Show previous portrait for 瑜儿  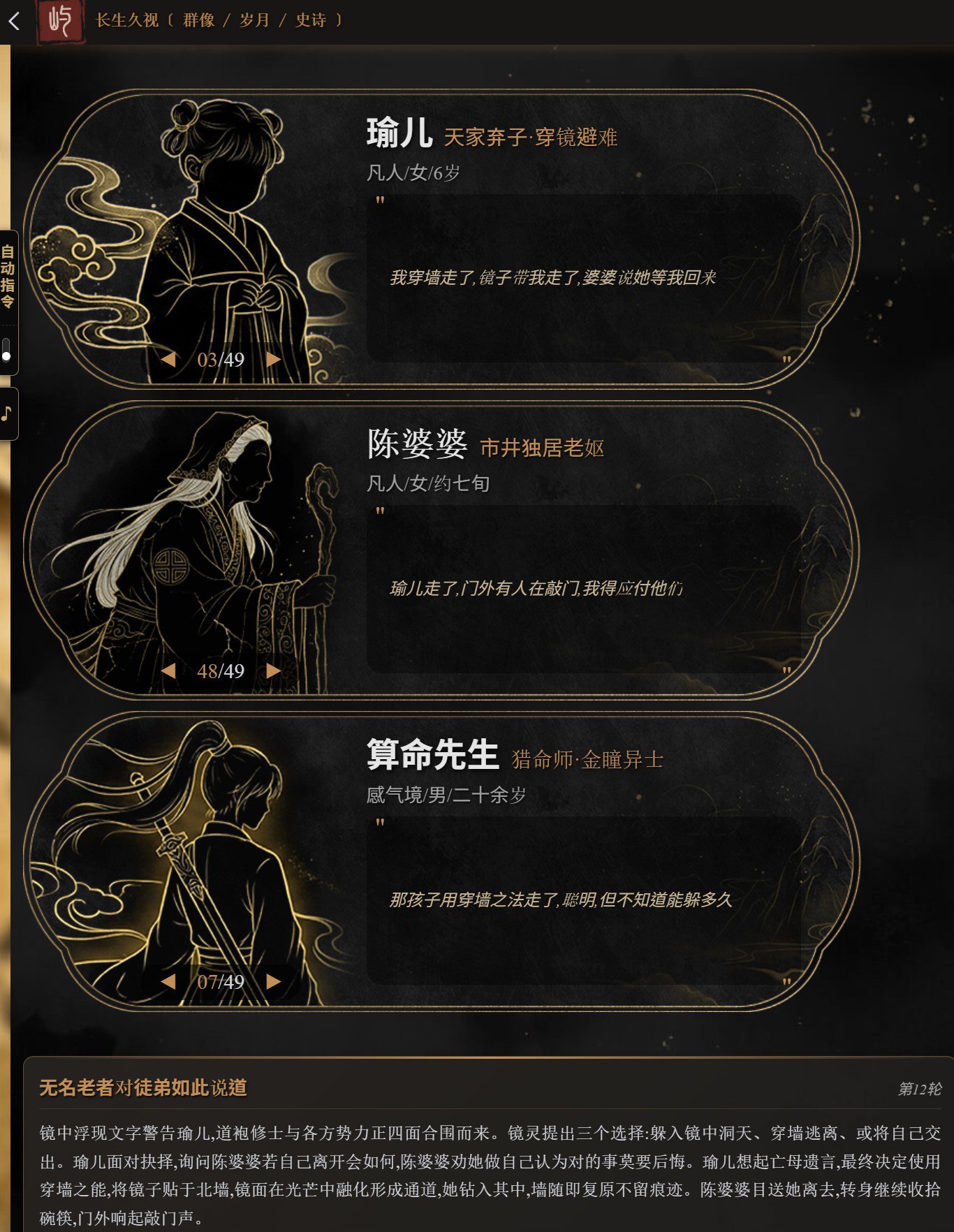(x=168, y=360)
